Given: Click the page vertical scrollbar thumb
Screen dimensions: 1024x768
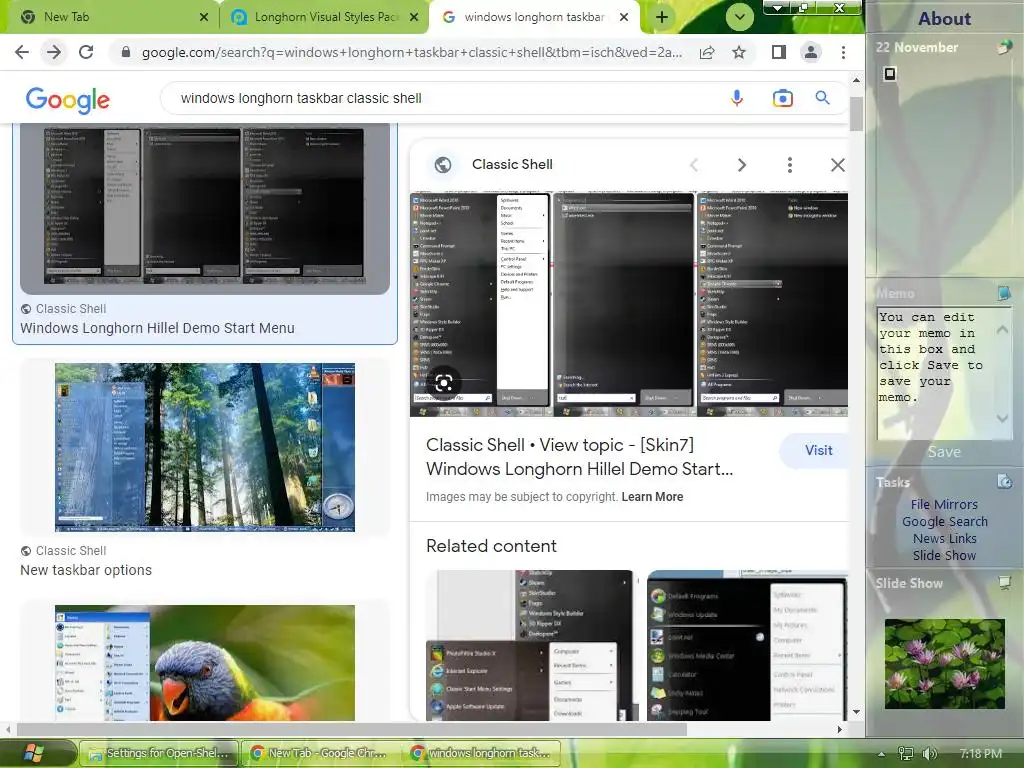Looking at the screenshot, I should click(856, 114).
